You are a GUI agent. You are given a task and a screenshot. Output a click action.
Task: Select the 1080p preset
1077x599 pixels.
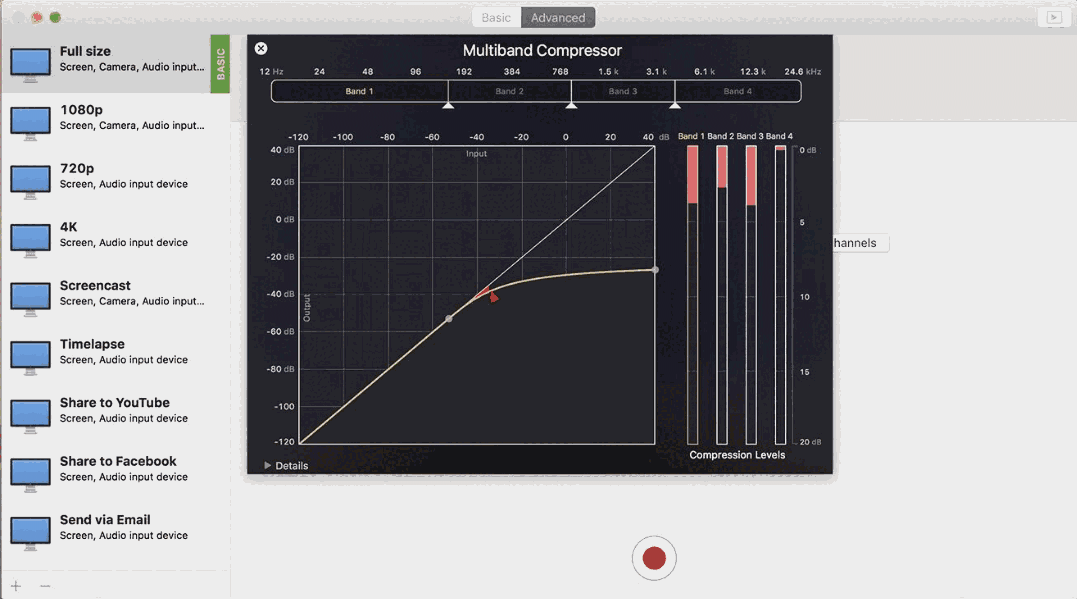pos(115,122)
